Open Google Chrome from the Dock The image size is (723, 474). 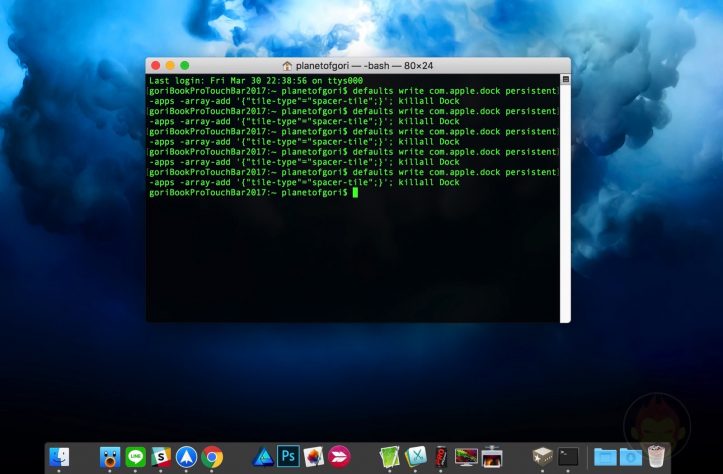(212, 457)
